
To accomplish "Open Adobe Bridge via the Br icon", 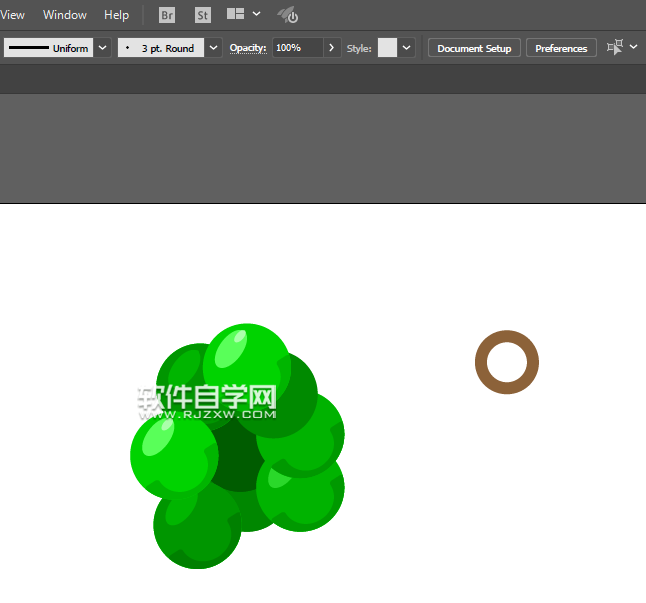I will (167, 15).
